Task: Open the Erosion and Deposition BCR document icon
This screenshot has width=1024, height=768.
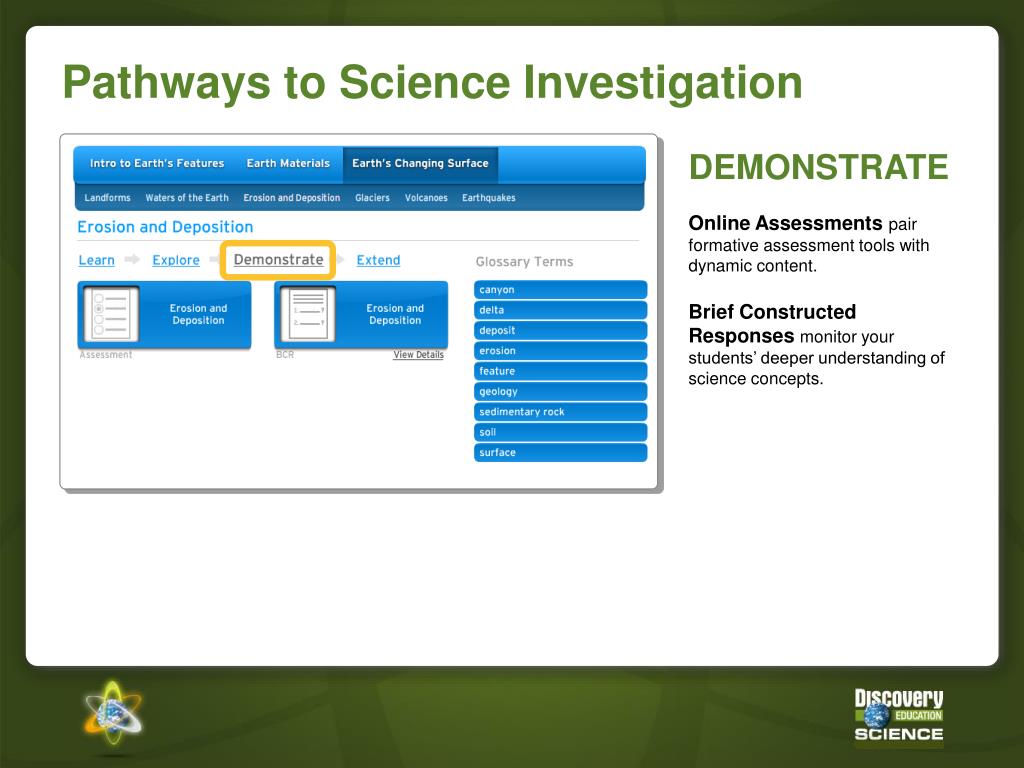Action: pos(308,314)
